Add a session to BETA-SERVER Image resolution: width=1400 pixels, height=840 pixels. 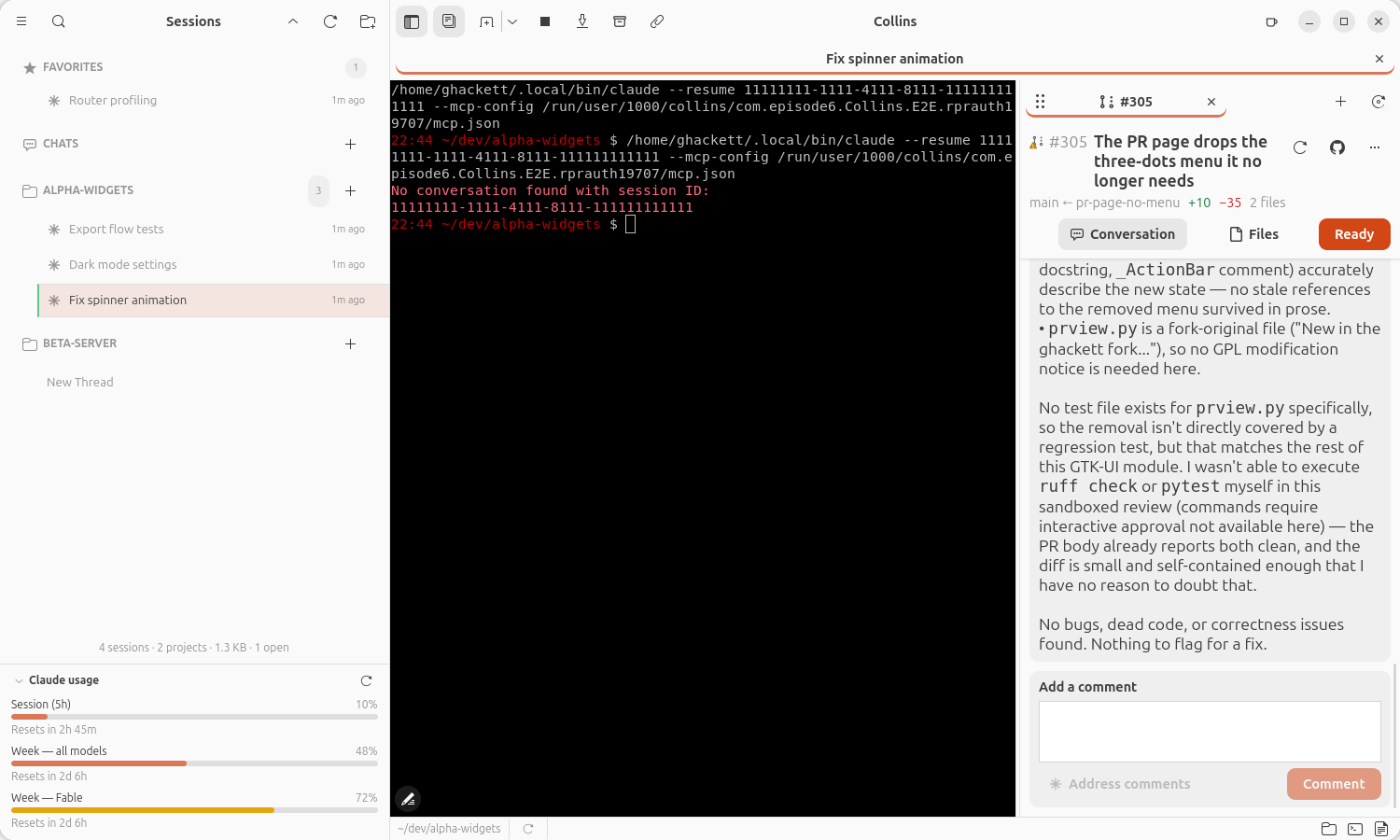coord(351,343)
